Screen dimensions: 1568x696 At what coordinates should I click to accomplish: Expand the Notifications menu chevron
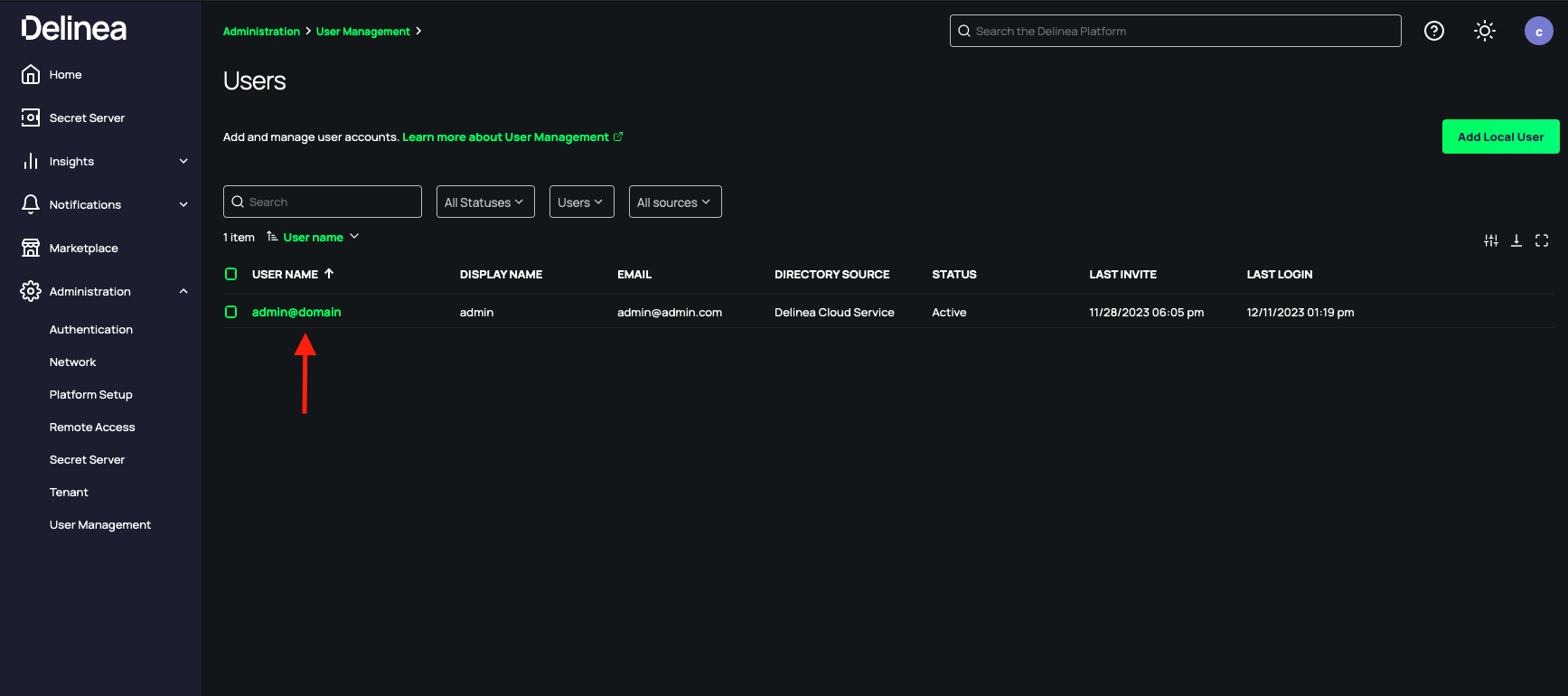(x=183, y=204)
